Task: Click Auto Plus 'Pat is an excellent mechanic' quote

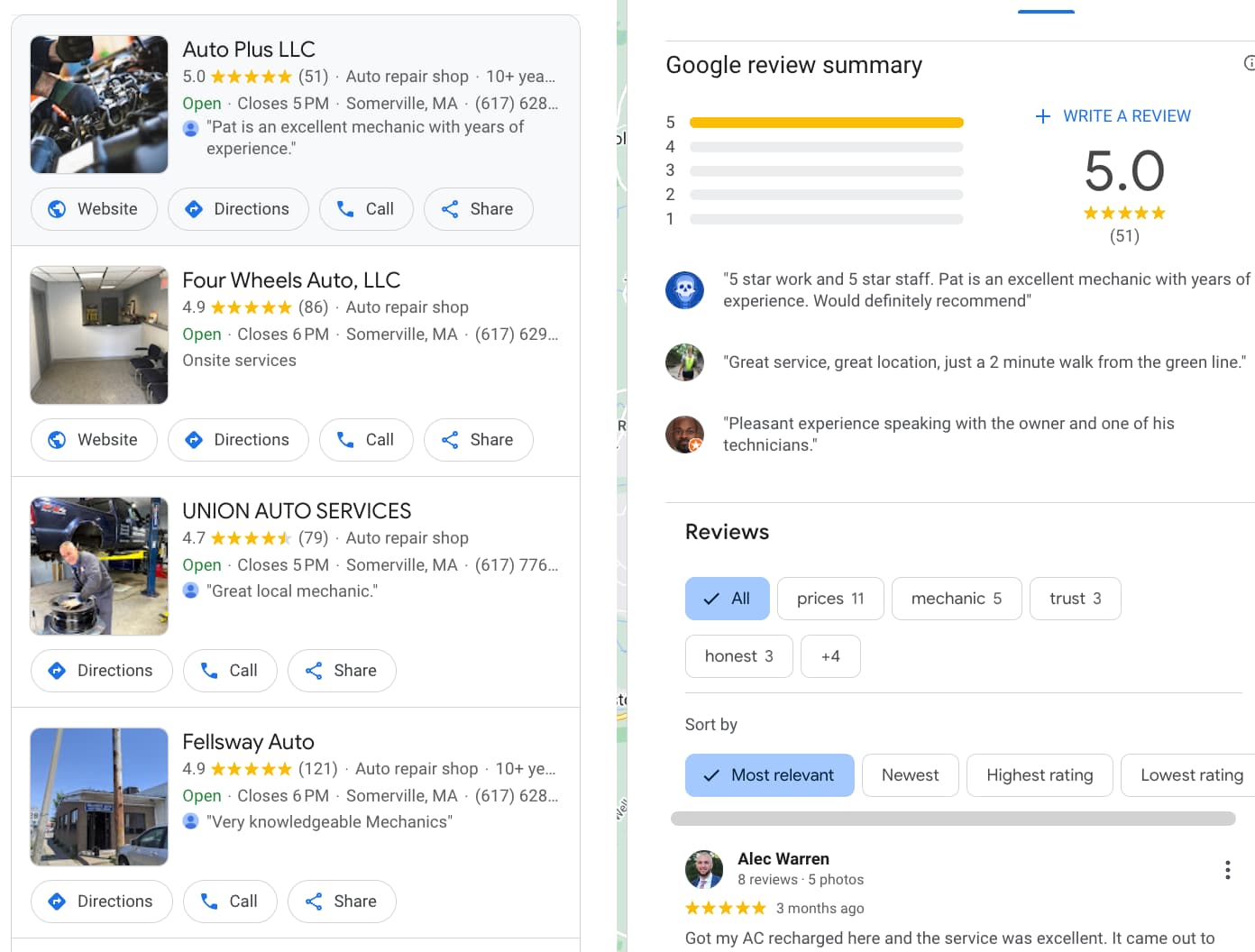Action: pos(365,138)
